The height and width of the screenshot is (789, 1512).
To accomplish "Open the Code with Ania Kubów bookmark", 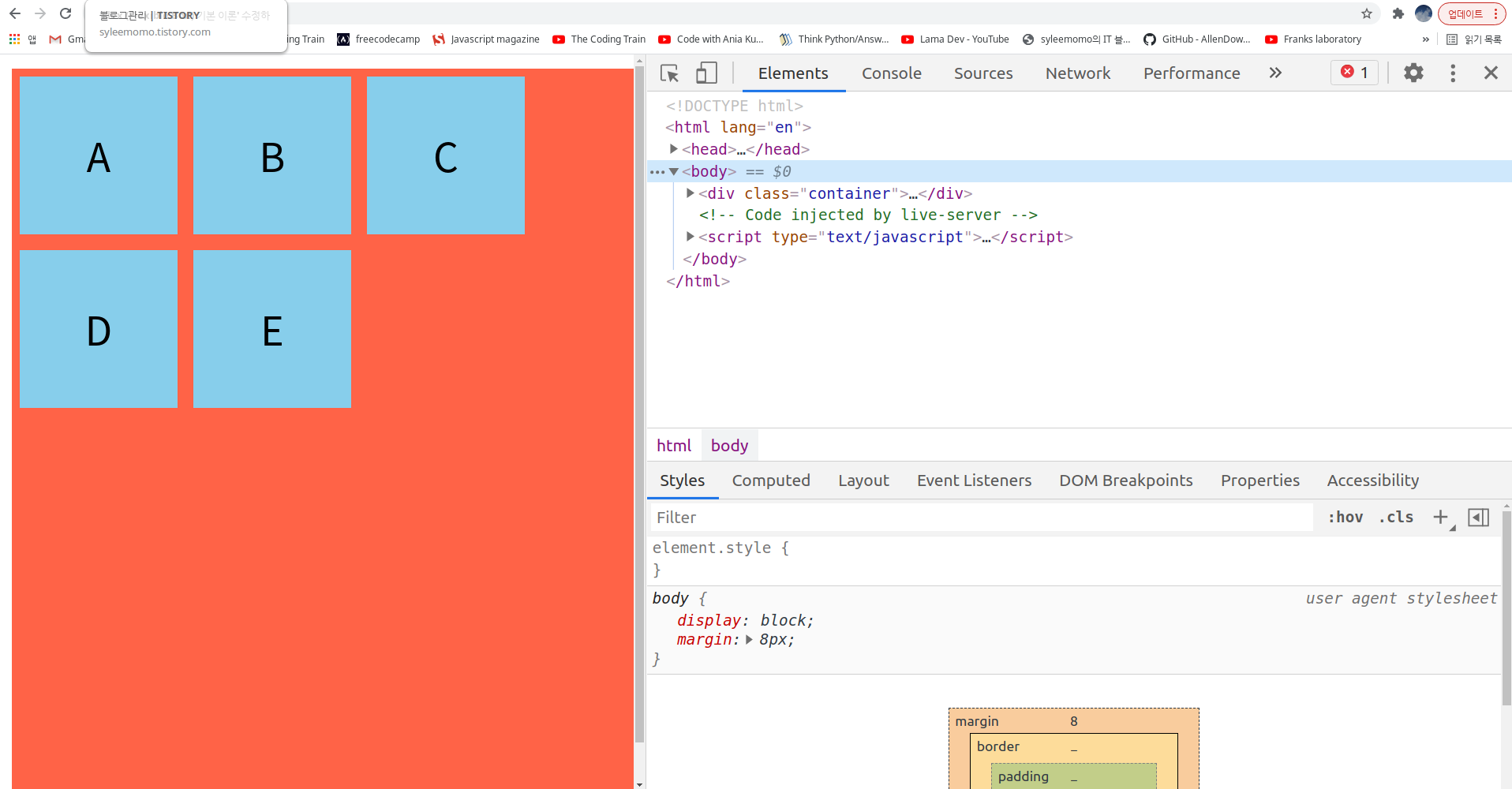I will coord(711,39).
